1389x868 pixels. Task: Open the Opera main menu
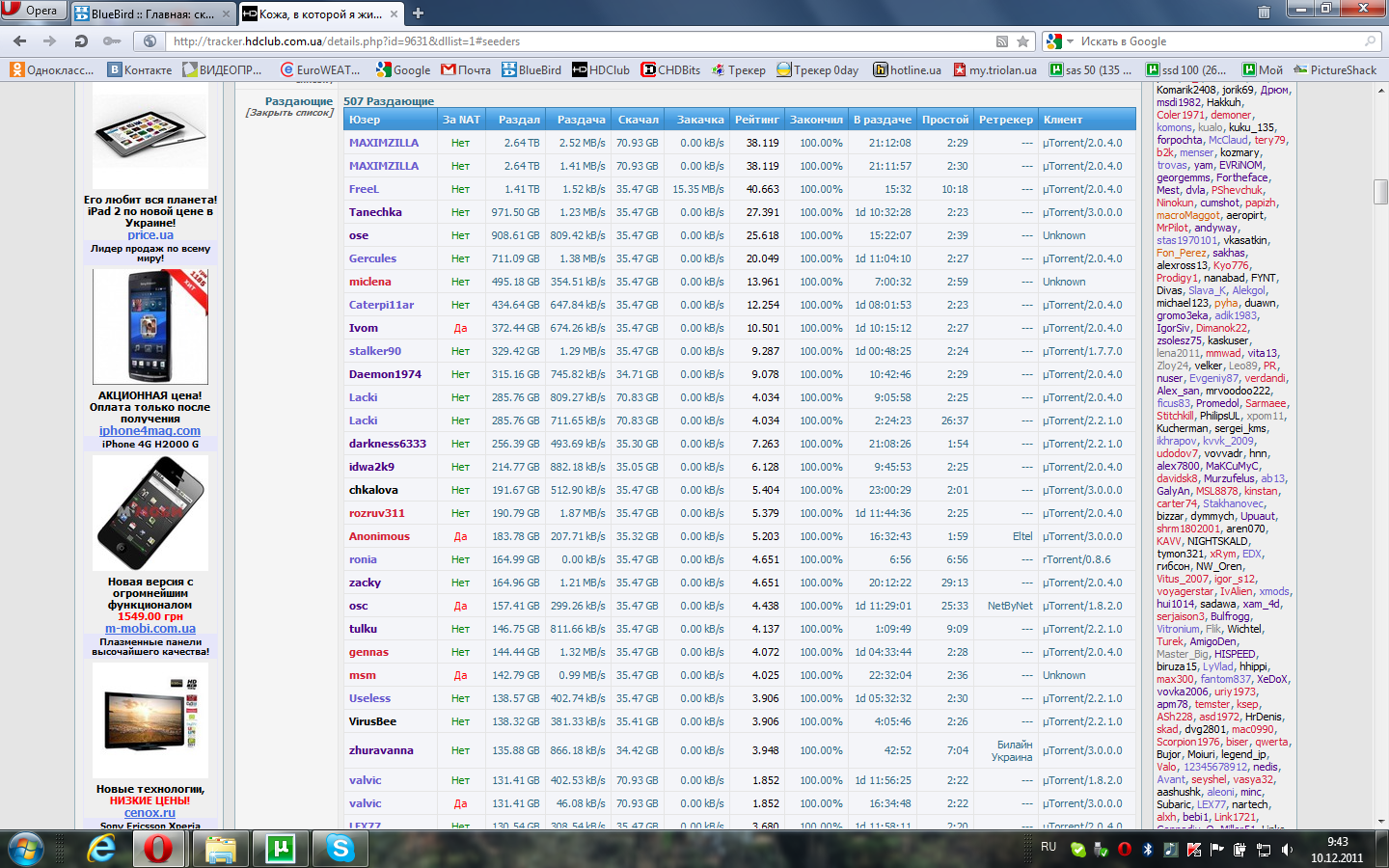coord(33,11)
